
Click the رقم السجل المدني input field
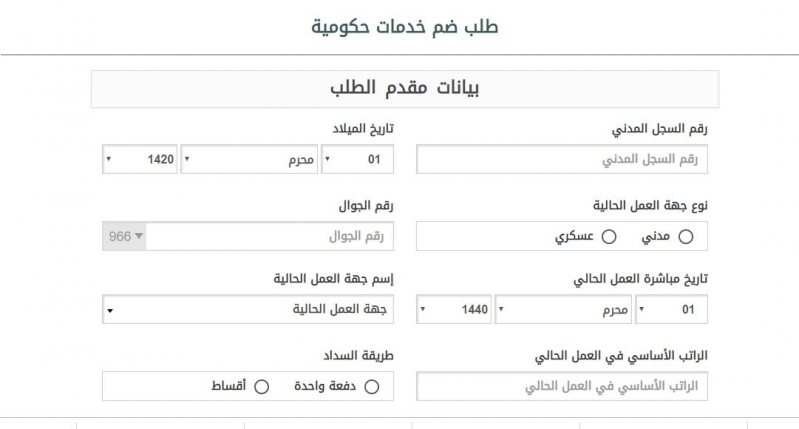pos(562,159)
